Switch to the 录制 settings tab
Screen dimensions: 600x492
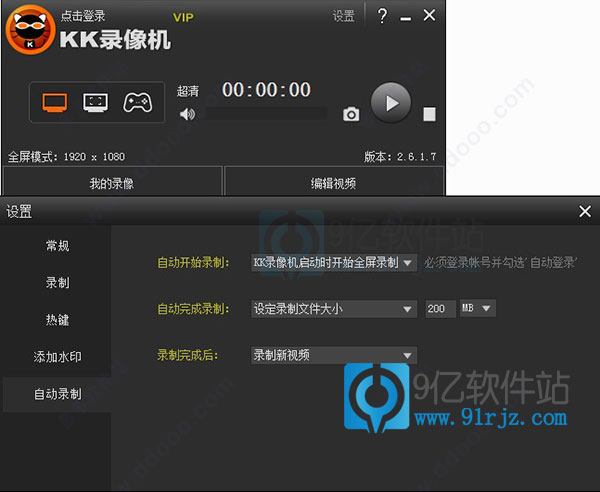point(57,283)
